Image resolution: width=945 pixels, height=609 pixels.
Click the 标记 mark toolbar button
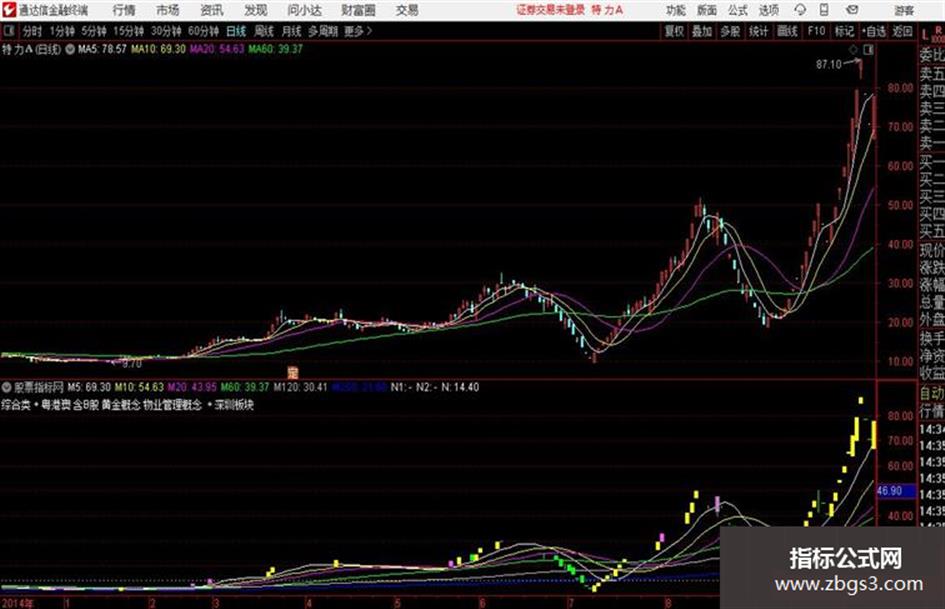(844, 31)
